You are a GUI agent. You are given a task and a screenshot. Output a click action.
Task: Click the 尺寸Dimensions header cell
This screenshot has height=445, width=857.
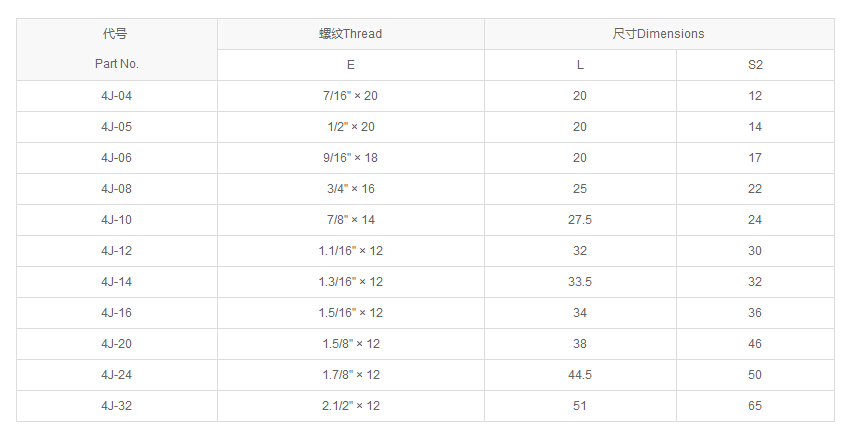[x=658, y=34]
